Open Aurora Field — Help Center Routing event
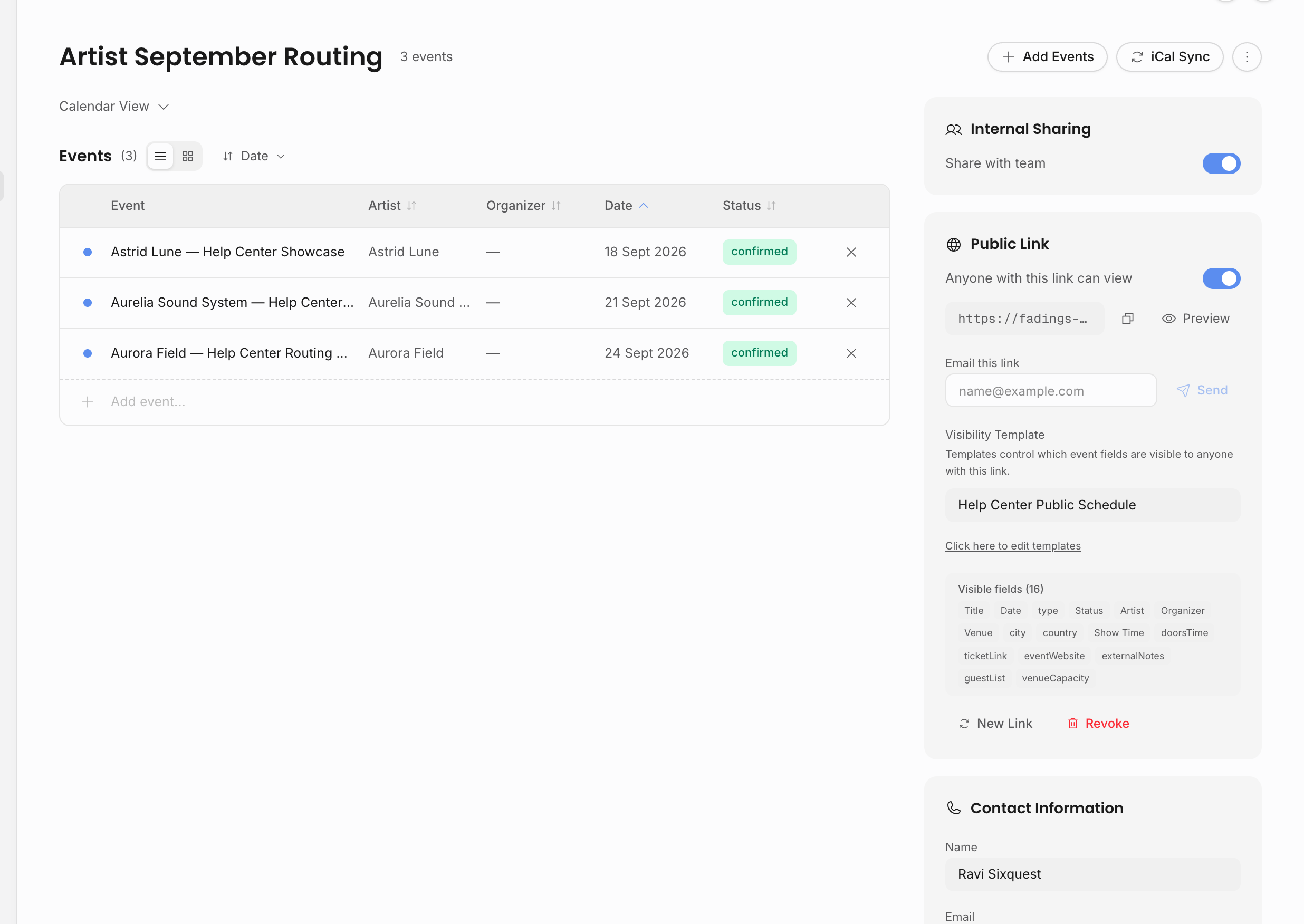1304x924 pixels. [229, 353]
